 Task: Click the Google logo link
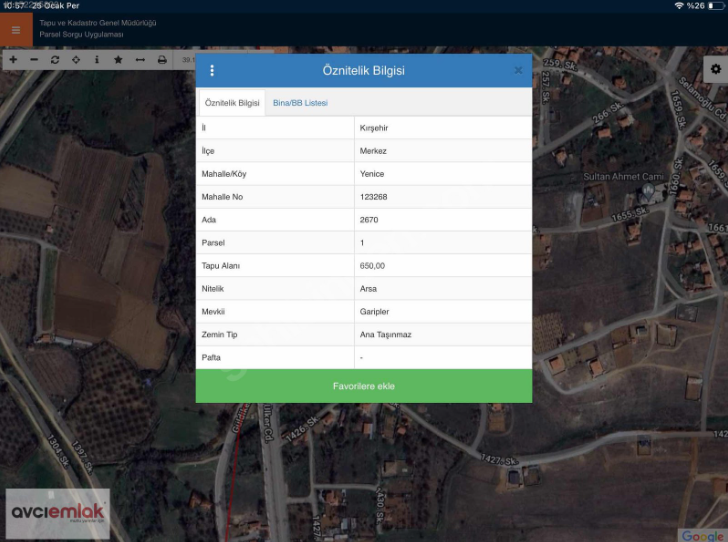point(702,535)
